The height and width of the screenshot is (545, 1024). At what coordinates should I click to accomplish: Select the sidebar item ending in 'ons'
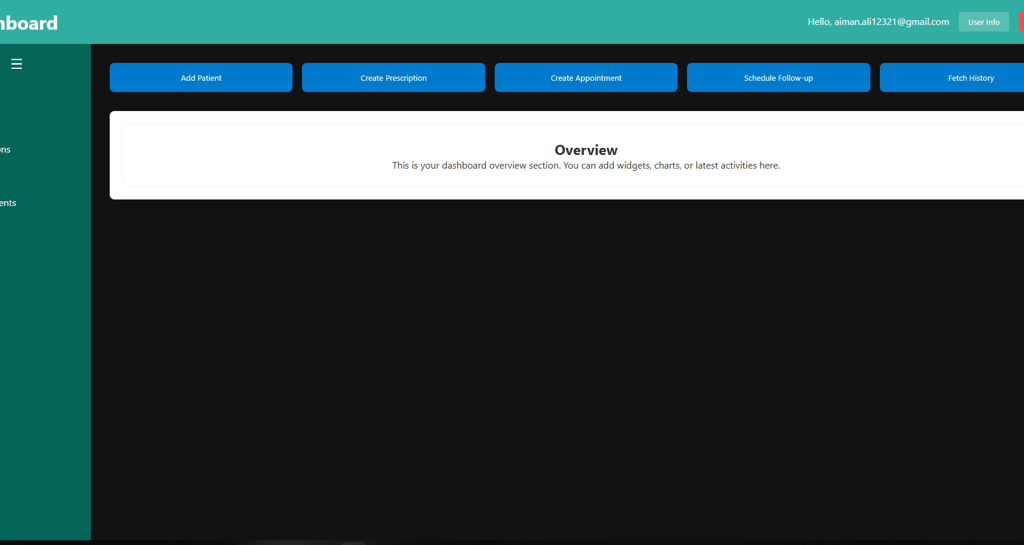point(5,149)
